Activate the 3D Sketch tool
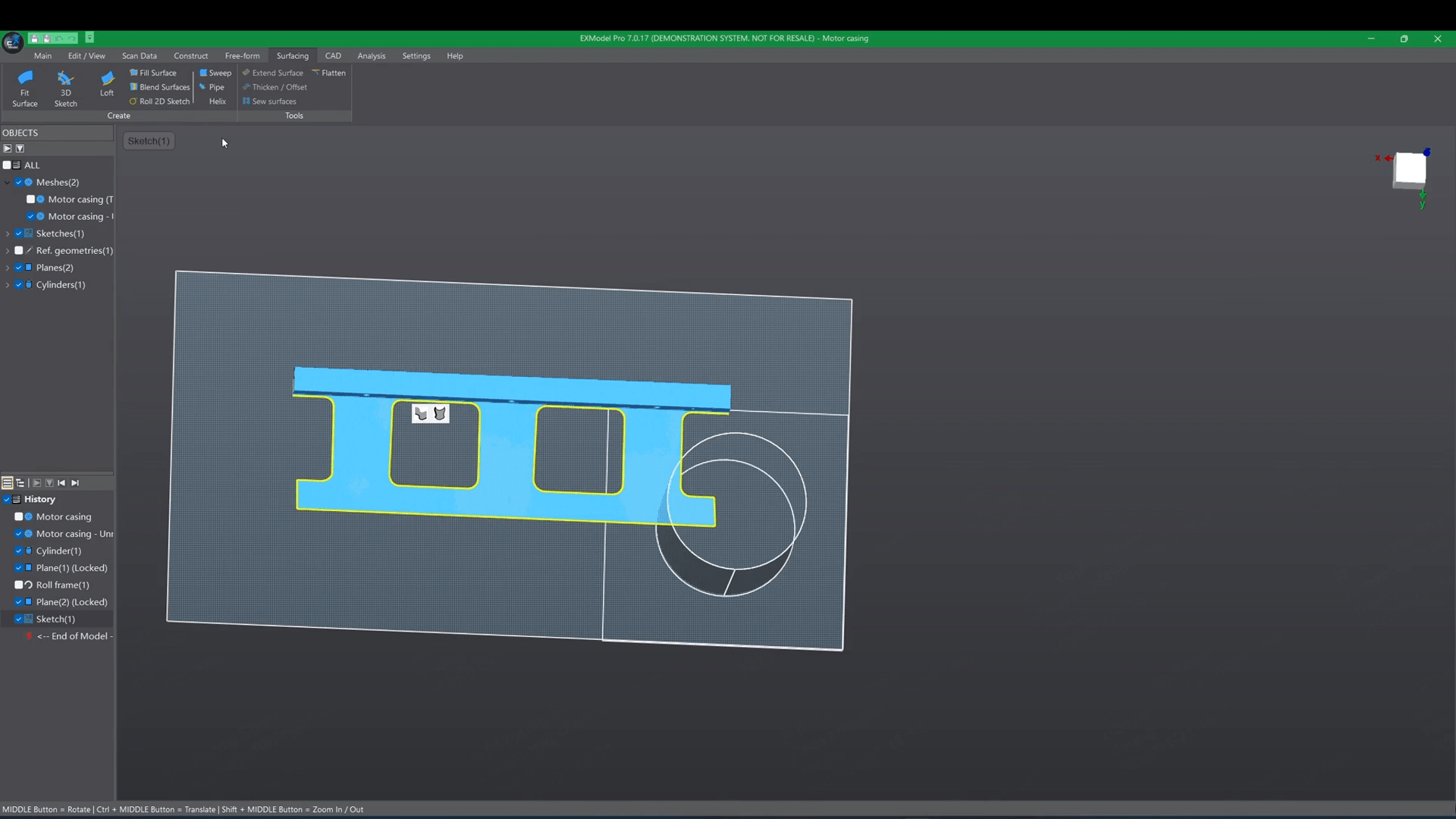Viewport: 1456px width, 819px height. (65, 87)
